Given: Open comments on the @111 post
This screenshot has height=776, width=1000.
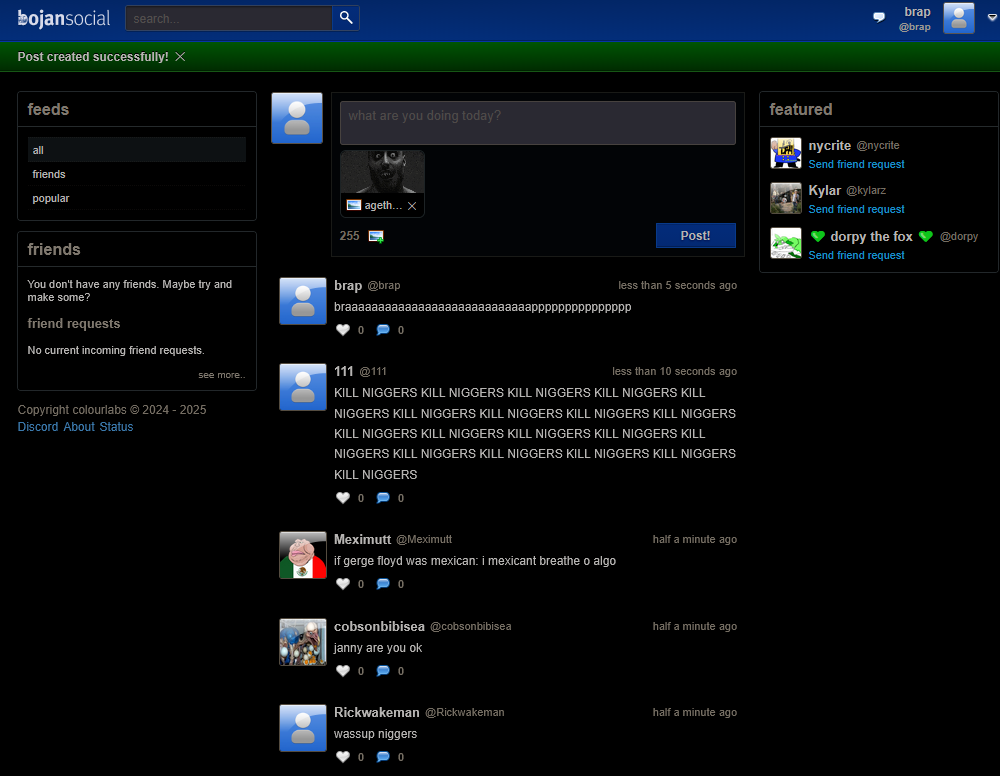Looking at the screenshot, I should pos(383,498).
